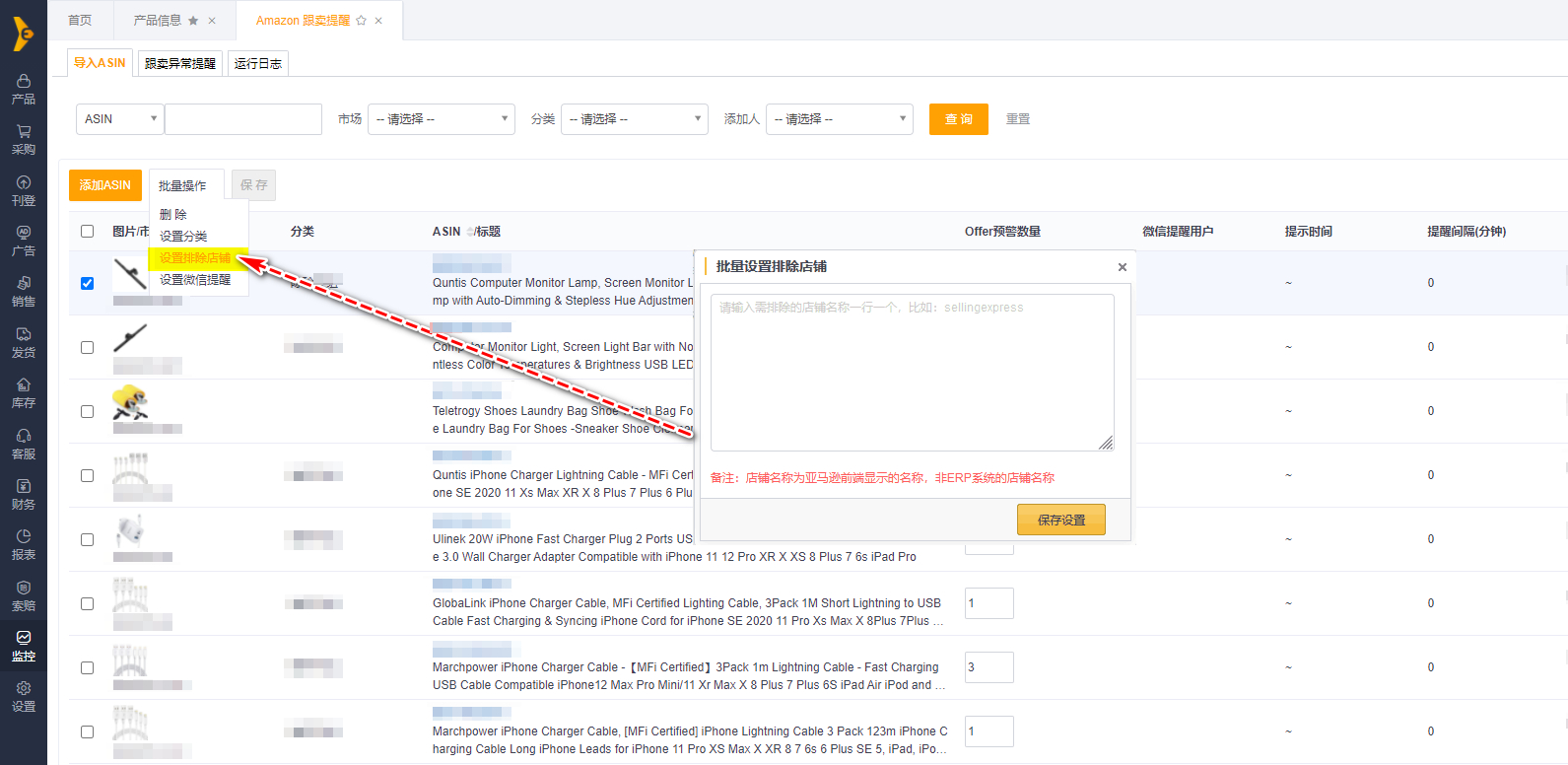Open the 采购 (Purchasing) cart icon
Viewport: 1568px width, 765px height.
(x=24, y=139)
